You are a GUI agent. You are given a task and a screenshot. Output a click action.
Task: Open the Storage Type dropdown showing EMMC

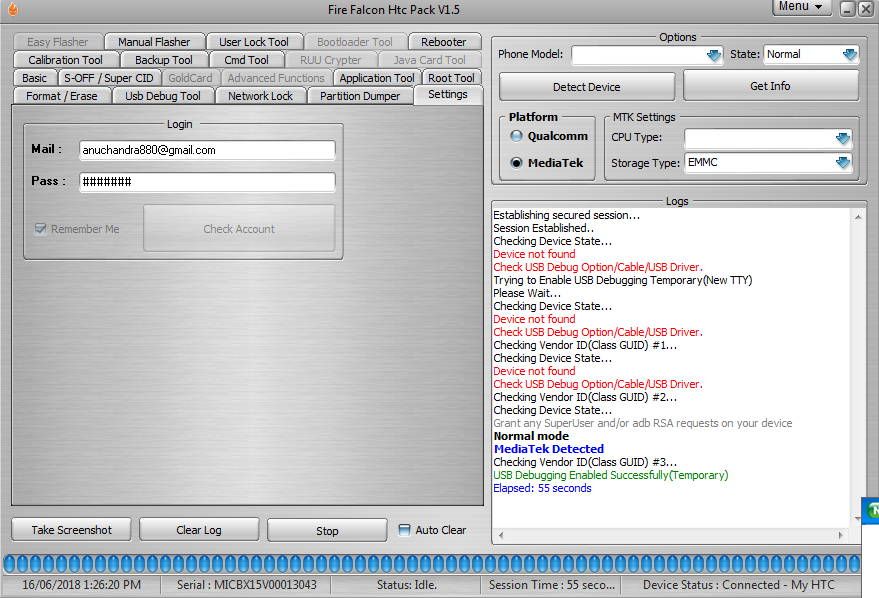click(x=843, y=163)
